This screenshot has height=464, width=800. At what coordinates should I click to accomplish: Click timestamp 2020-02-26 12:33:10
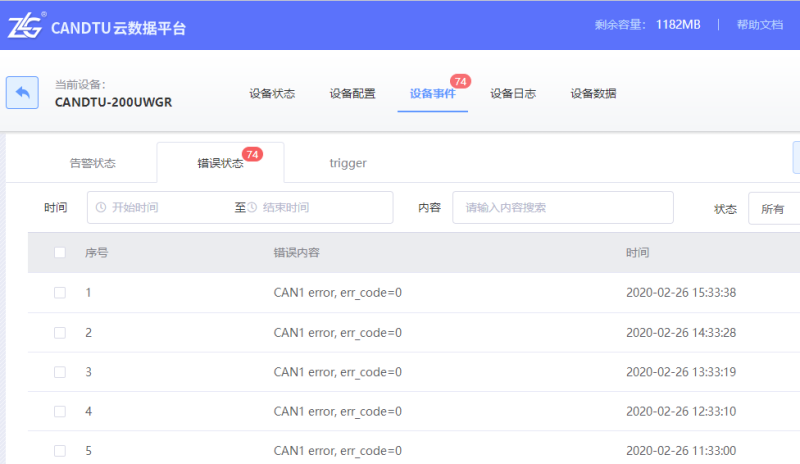pyautogui.click(x=681, y=411)
